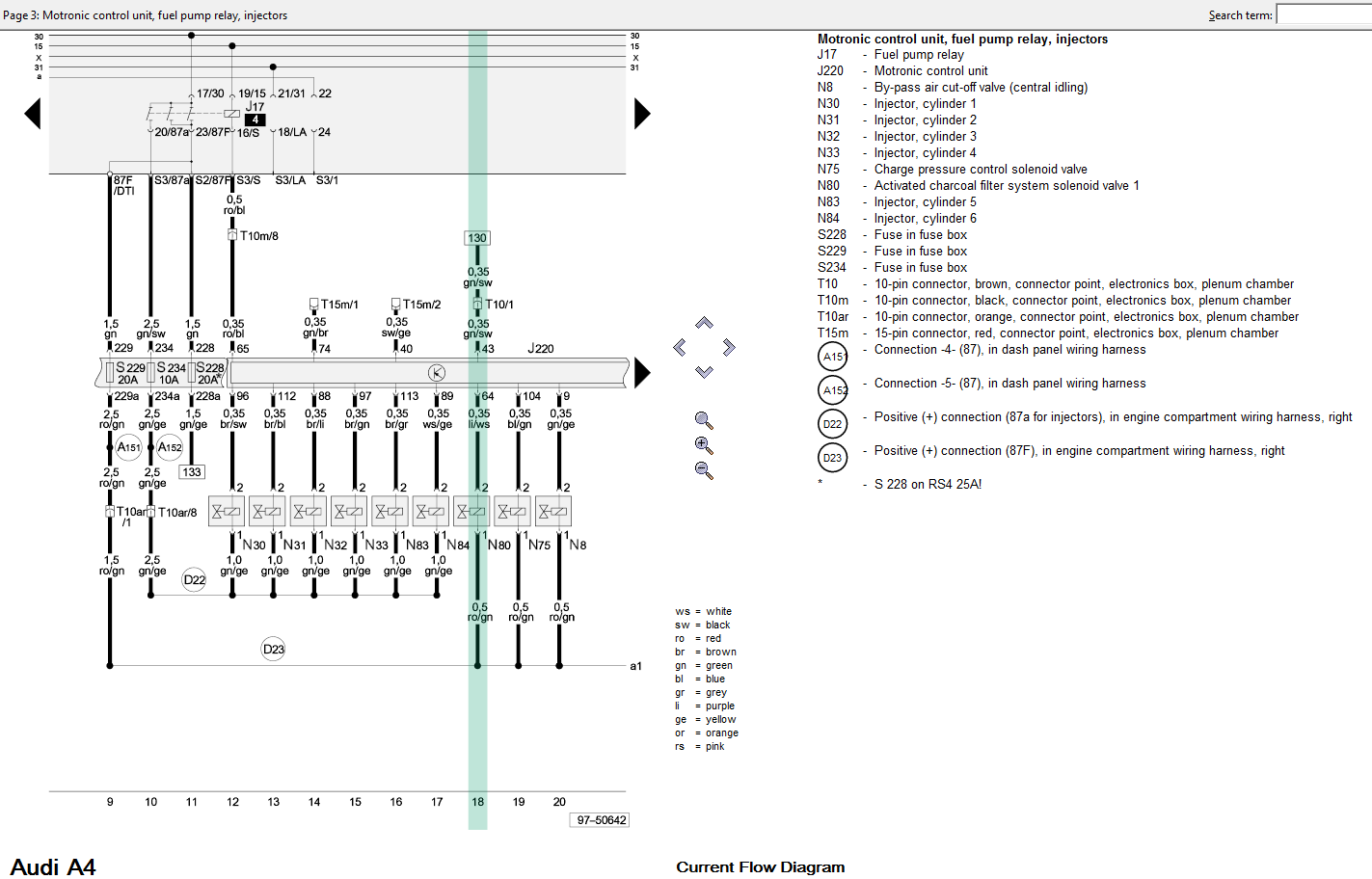The image size is (1372, 879).
Task: Select the D22 connection circle in wiring diagram
Action: click(195, 580)
